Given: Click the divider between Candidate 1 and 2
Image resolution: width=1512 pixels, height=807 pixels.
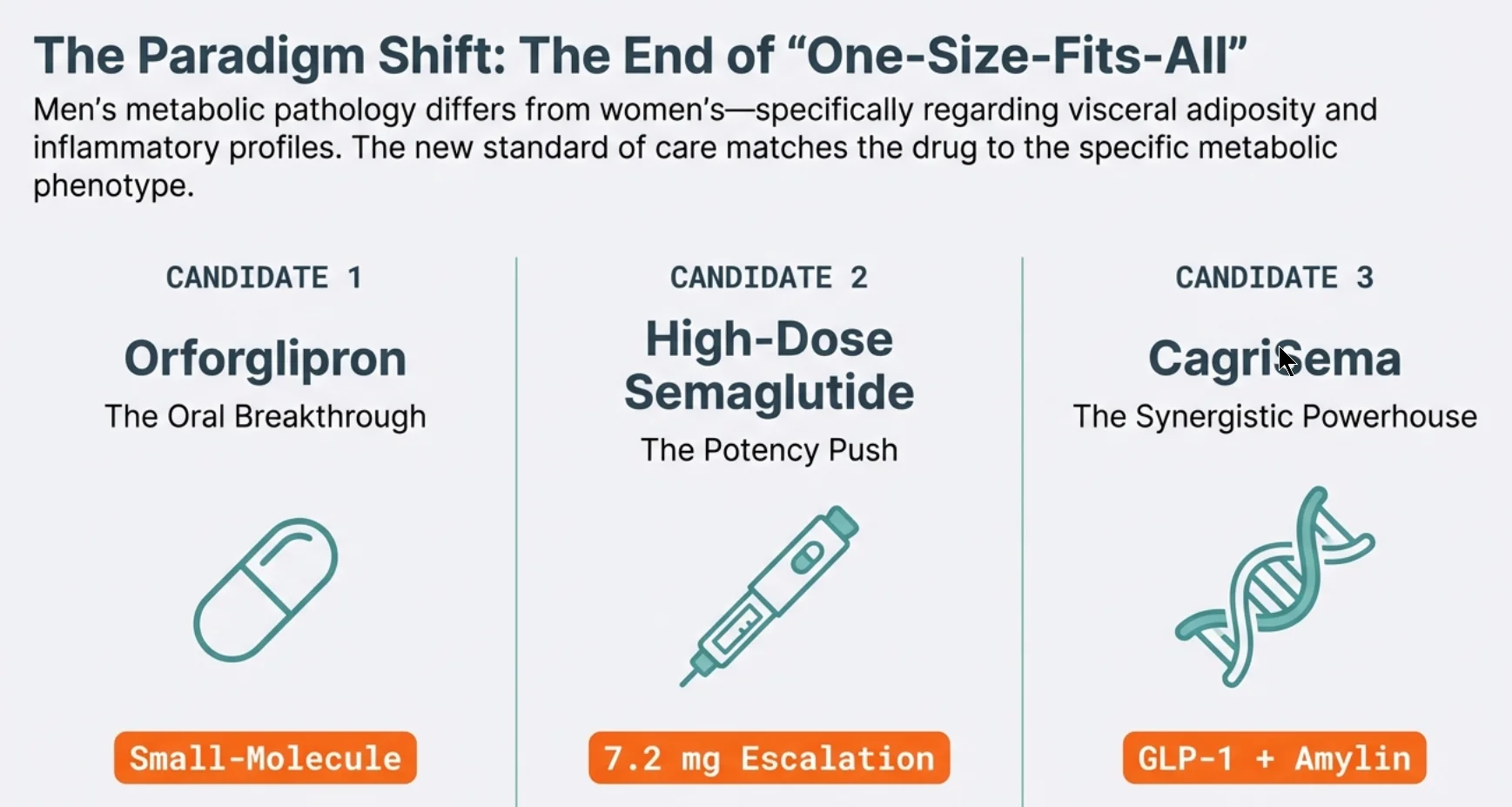Looking at the screenshot, I should pos(517,531).
